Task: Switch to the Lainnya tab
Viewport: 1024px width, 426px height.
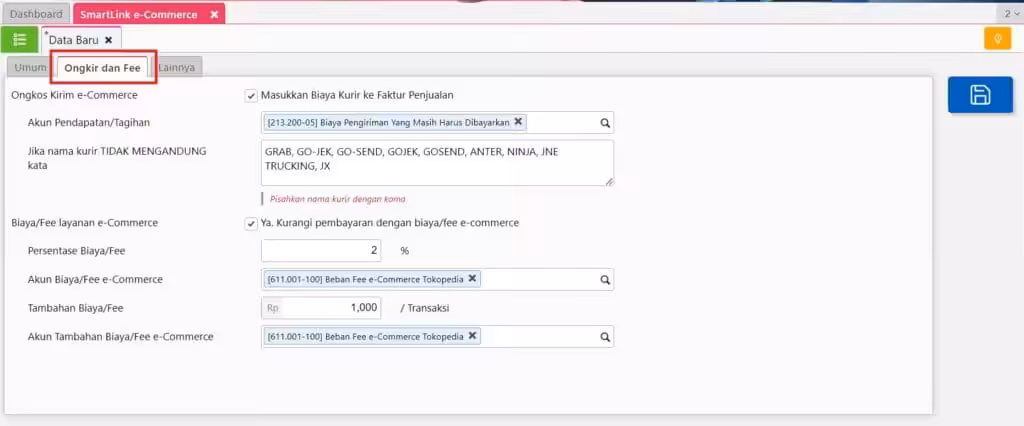Action: click(176, 67)
